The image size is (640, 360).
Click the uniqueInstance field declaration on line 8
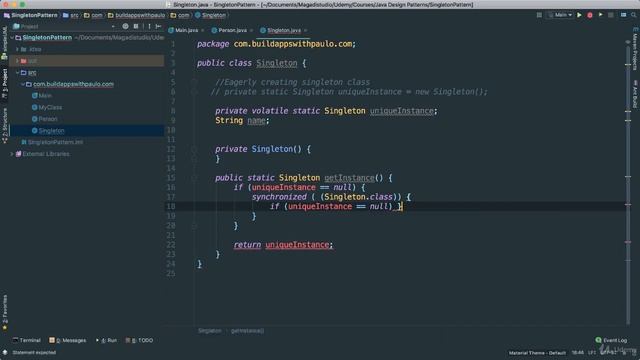[x=402, y=111]
